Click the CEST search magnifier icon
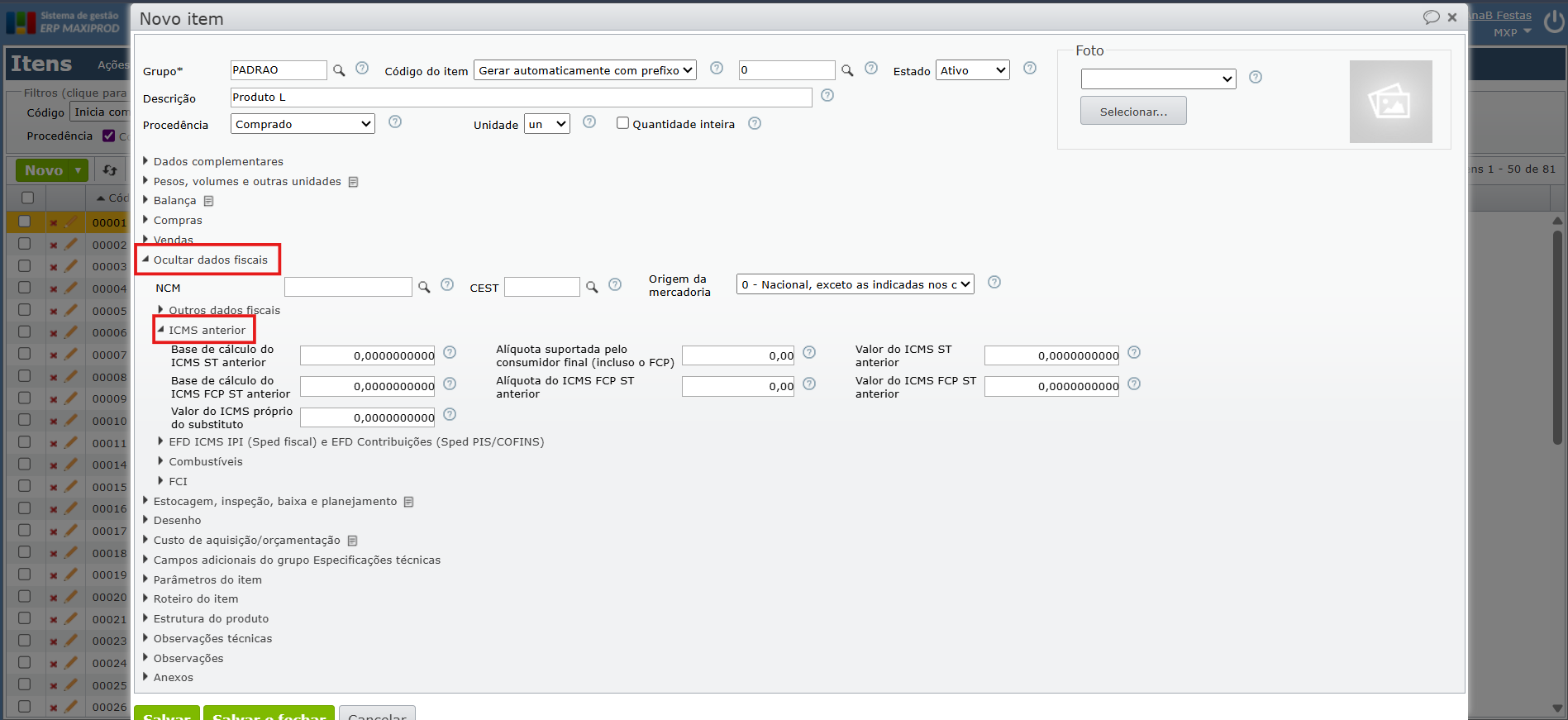1568x720 pixels. pos(592,287)
